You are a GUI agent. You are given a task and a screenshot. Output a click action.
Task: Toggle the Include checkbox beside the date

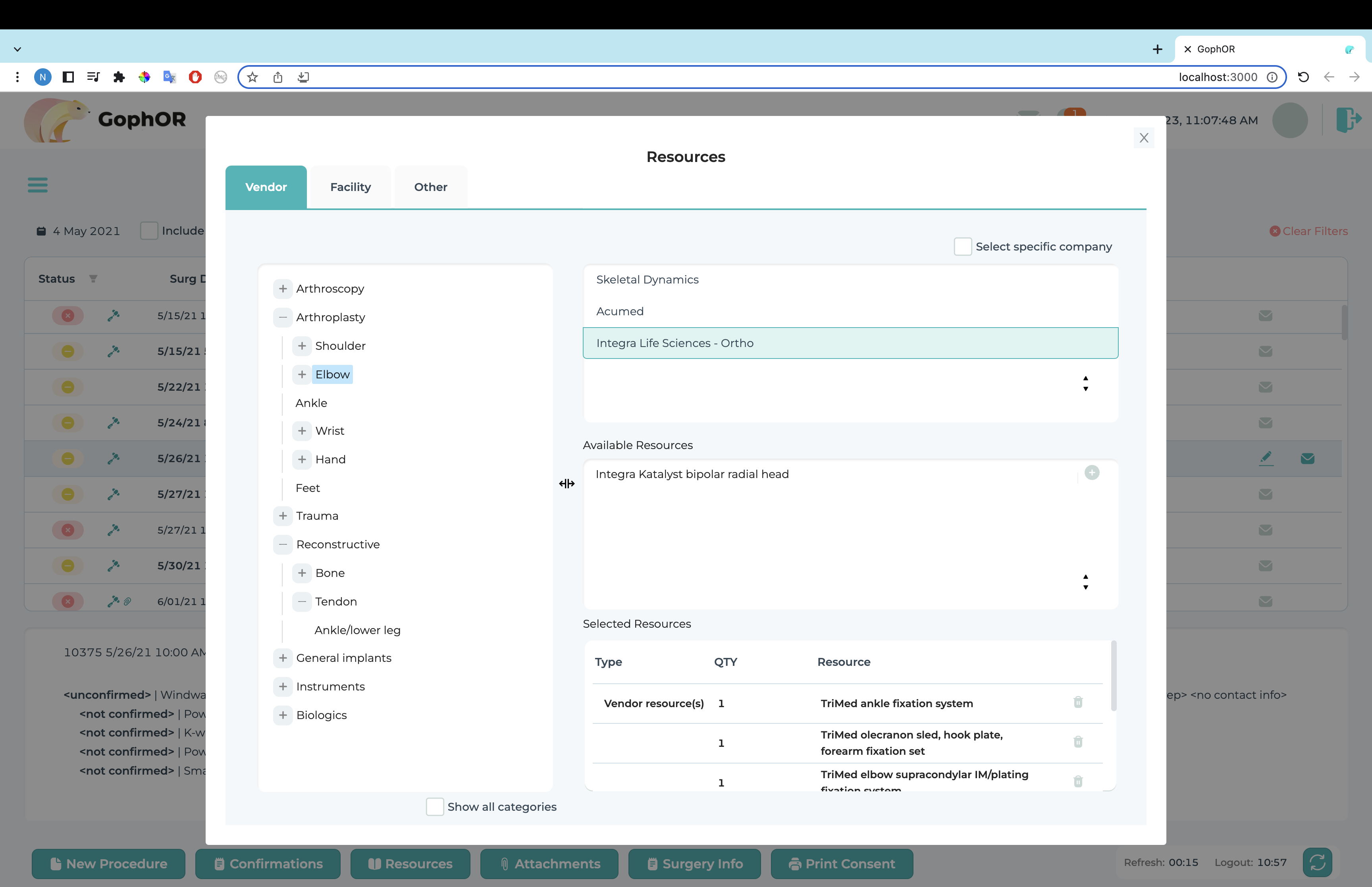click(149, 231)
